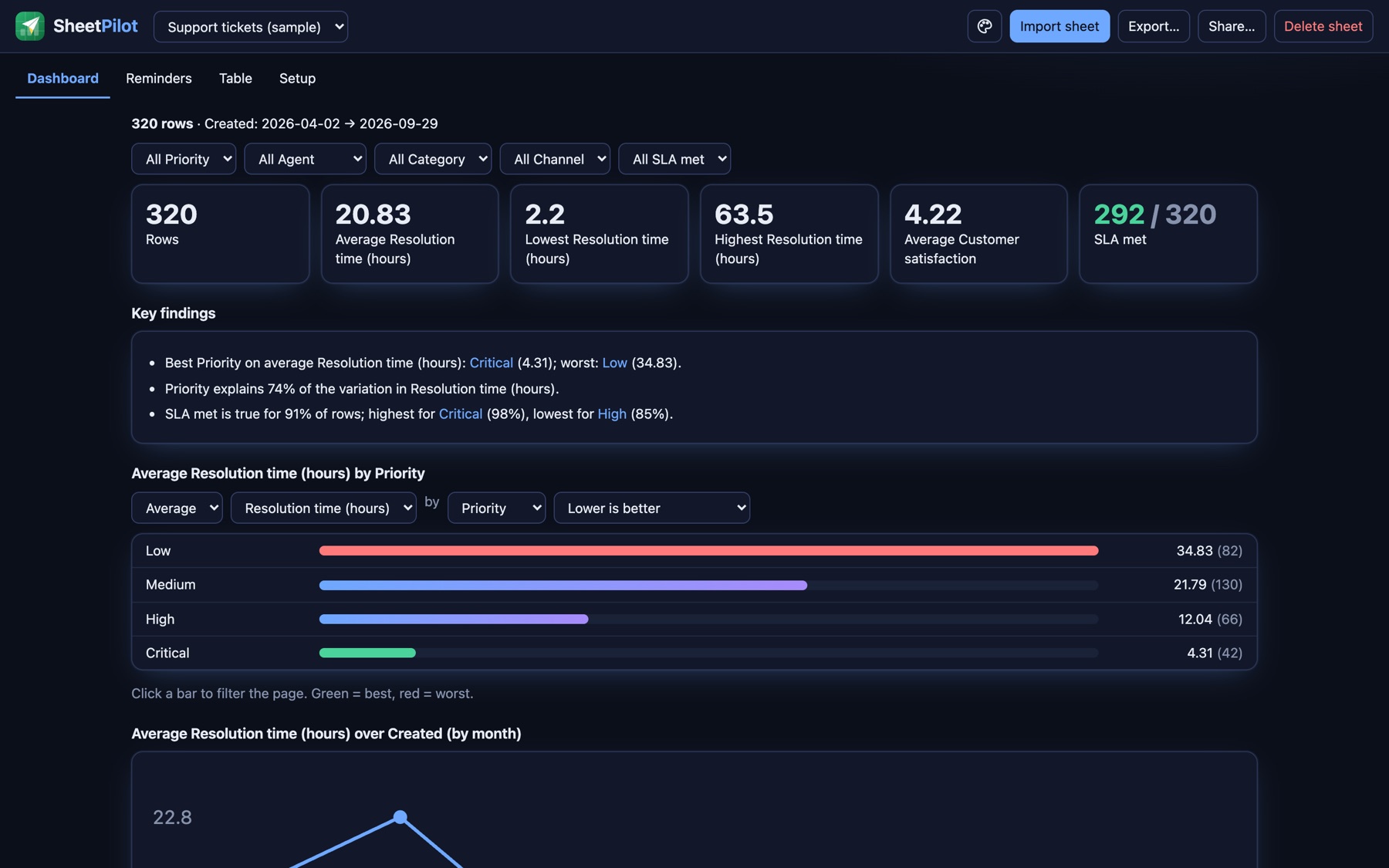Follow the Critical link in resolution finding
The image size is (1389, 868).
pos(491,363)
